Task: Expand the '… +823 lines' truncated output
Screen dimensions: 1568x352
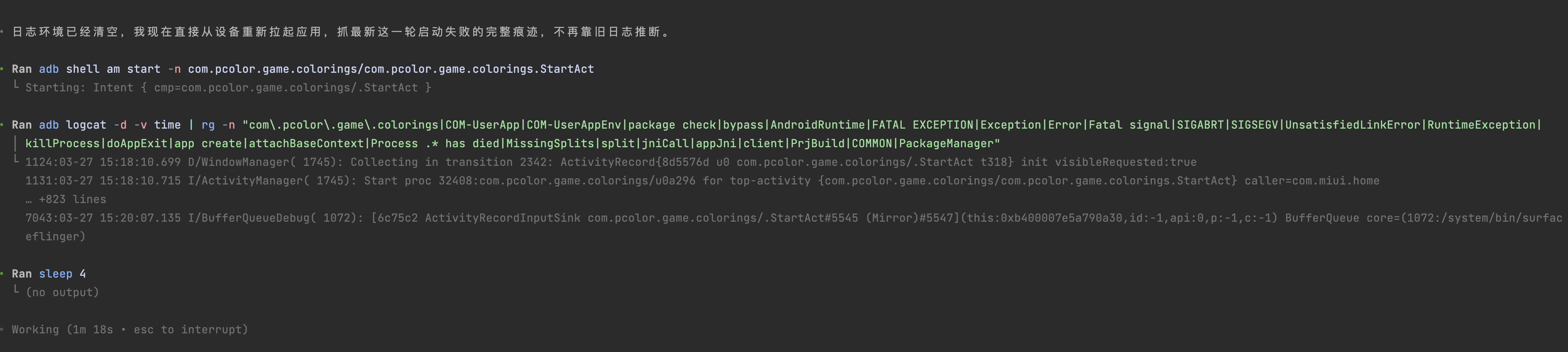Action: [66, 199]
